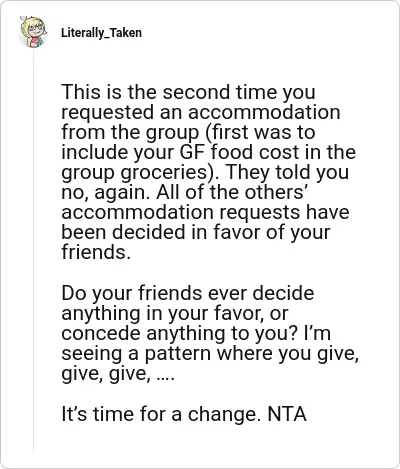Select the line "seeing a pattern where you give,"

(x=210, y=354)
